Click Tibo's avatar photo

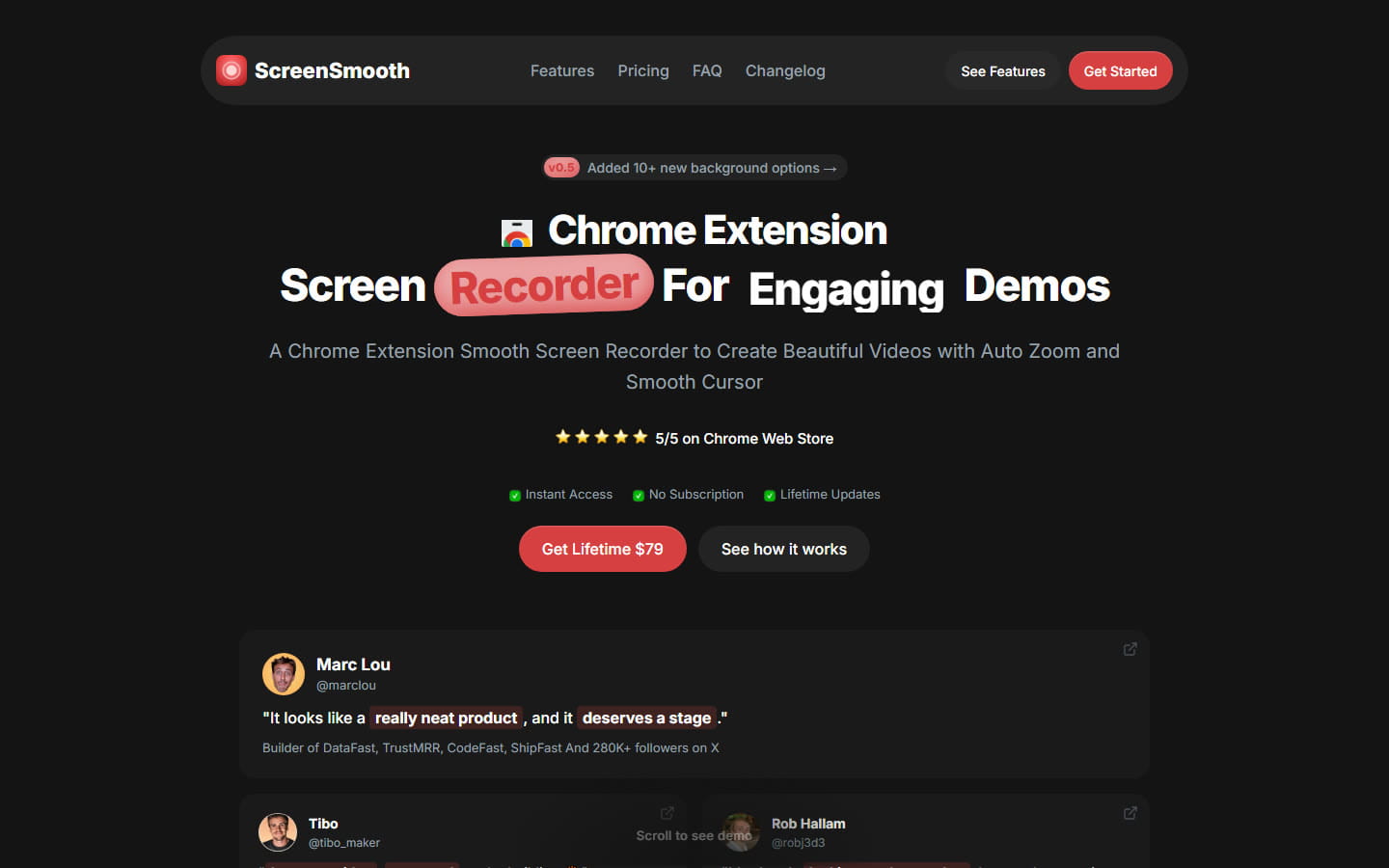click(x=278, y=832)
